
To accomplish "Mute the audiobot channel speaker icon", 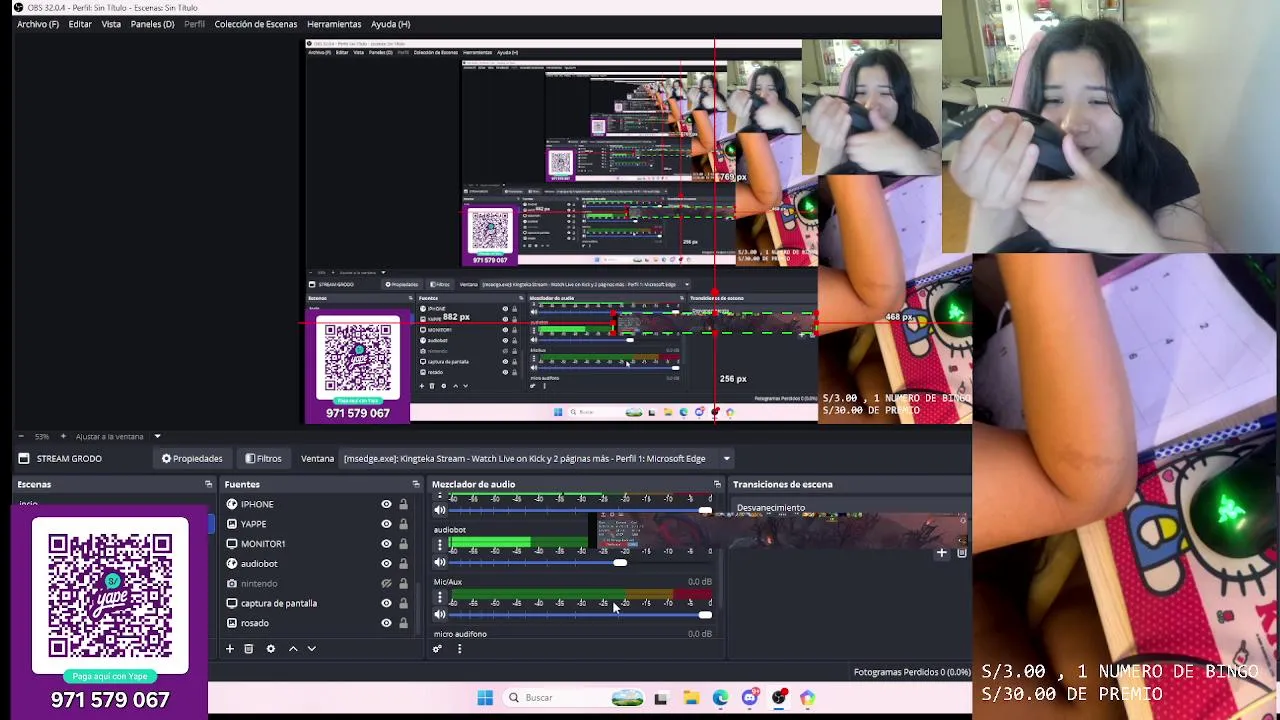I will tap(439, 563).
